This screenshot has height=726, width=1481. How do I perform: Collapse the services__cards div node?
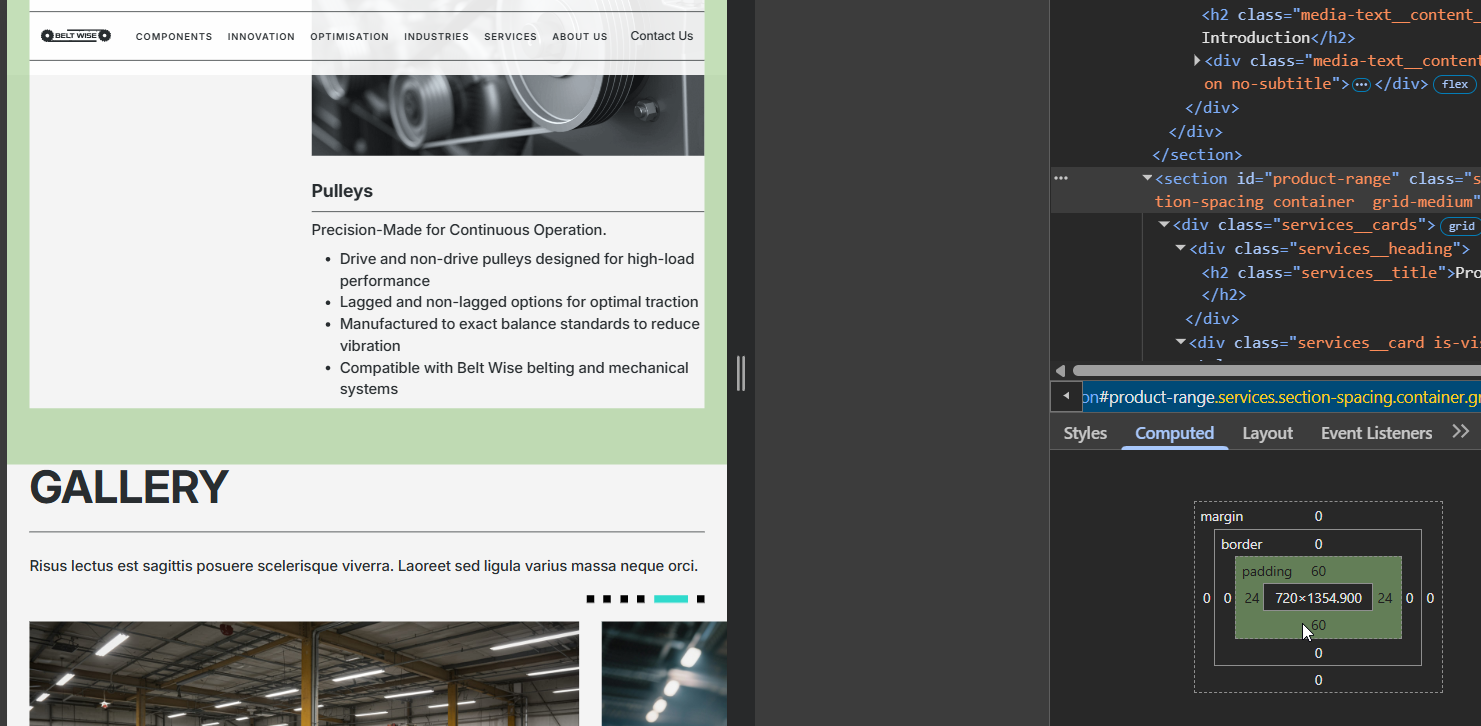(1165, 225)
